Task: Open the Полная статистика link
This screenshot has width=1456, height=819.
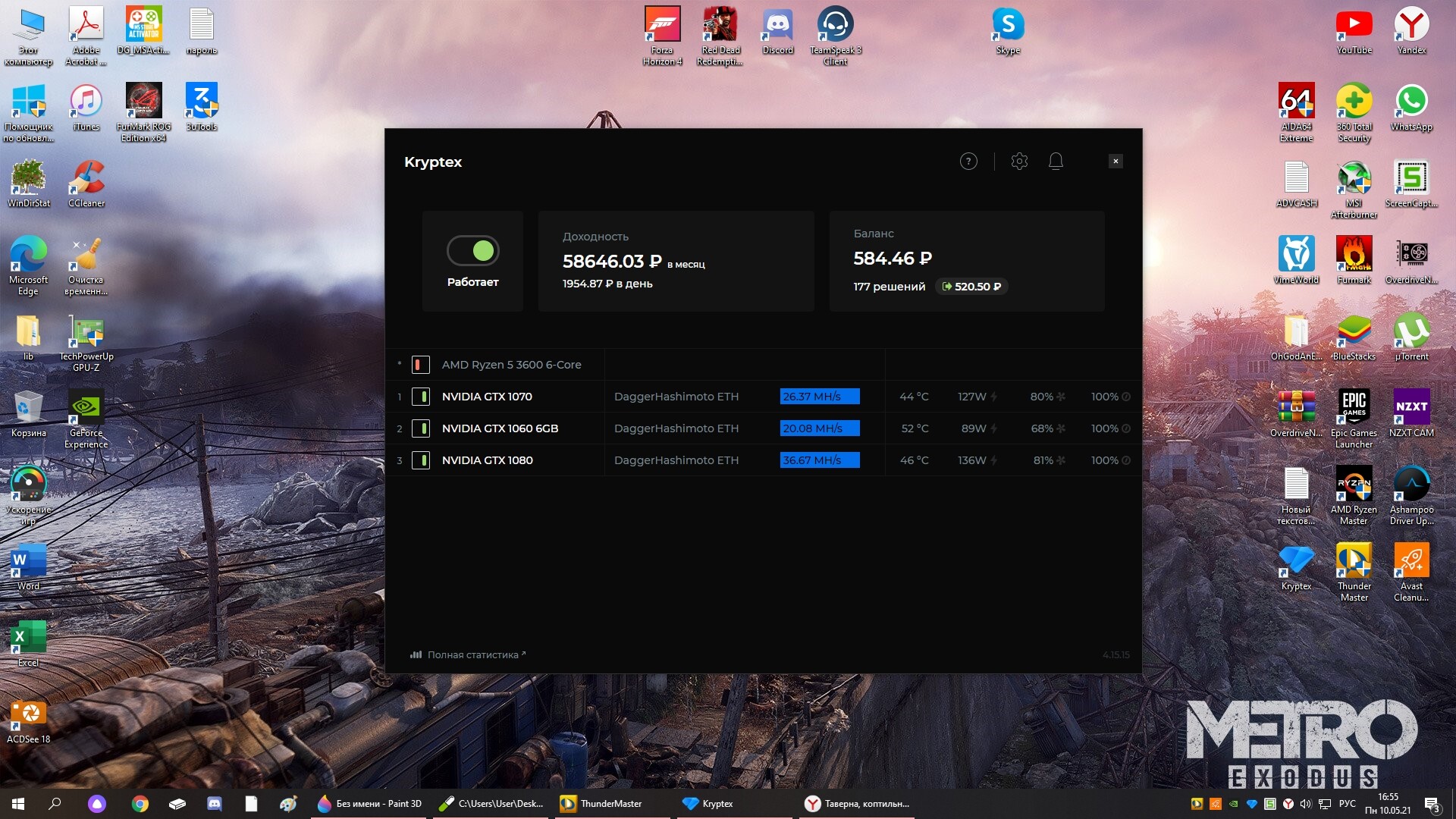Action: (x=468, y=654)
